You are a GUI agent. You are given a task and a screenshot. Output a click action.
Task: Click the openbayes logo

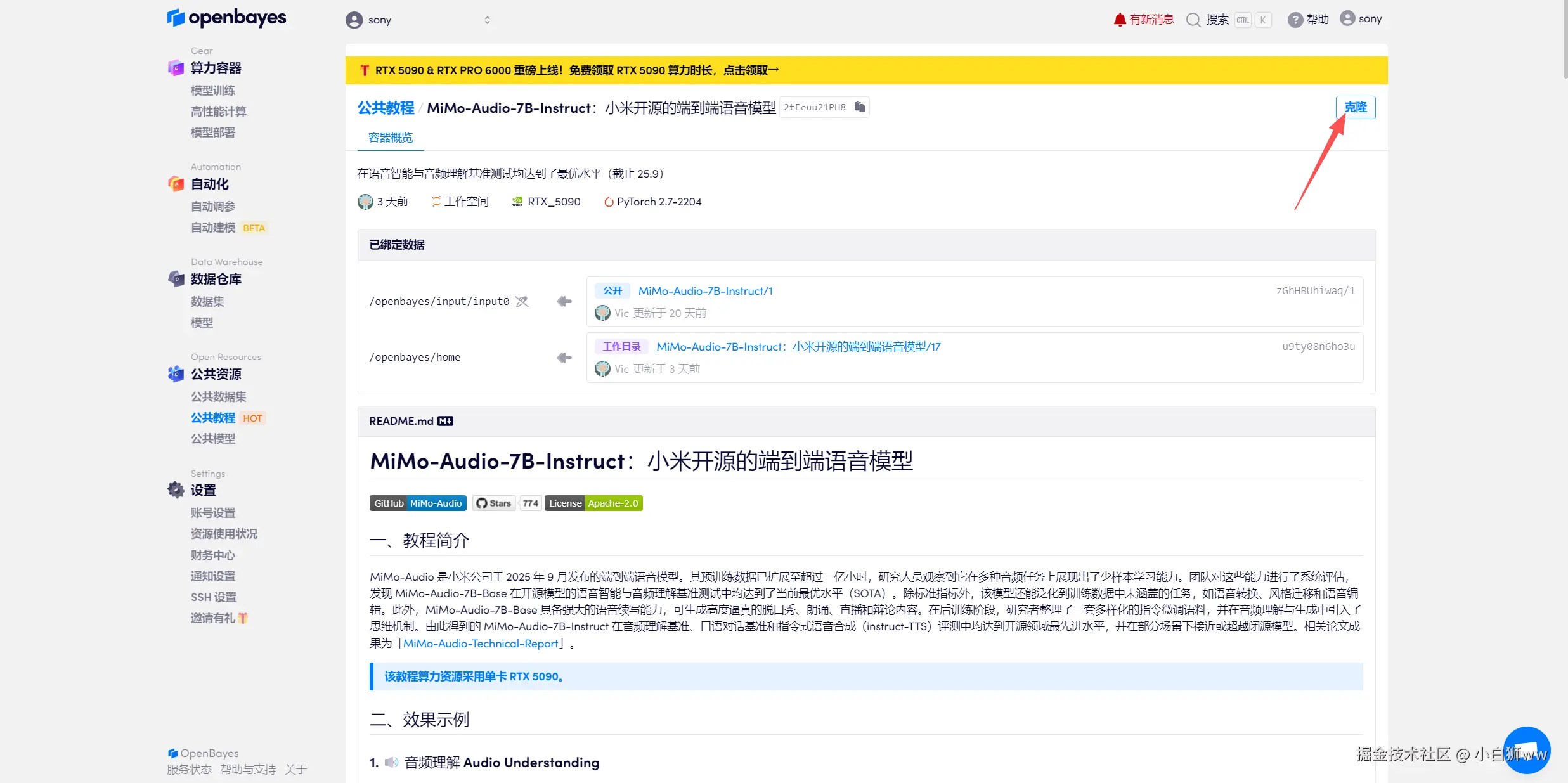[226, 18]
